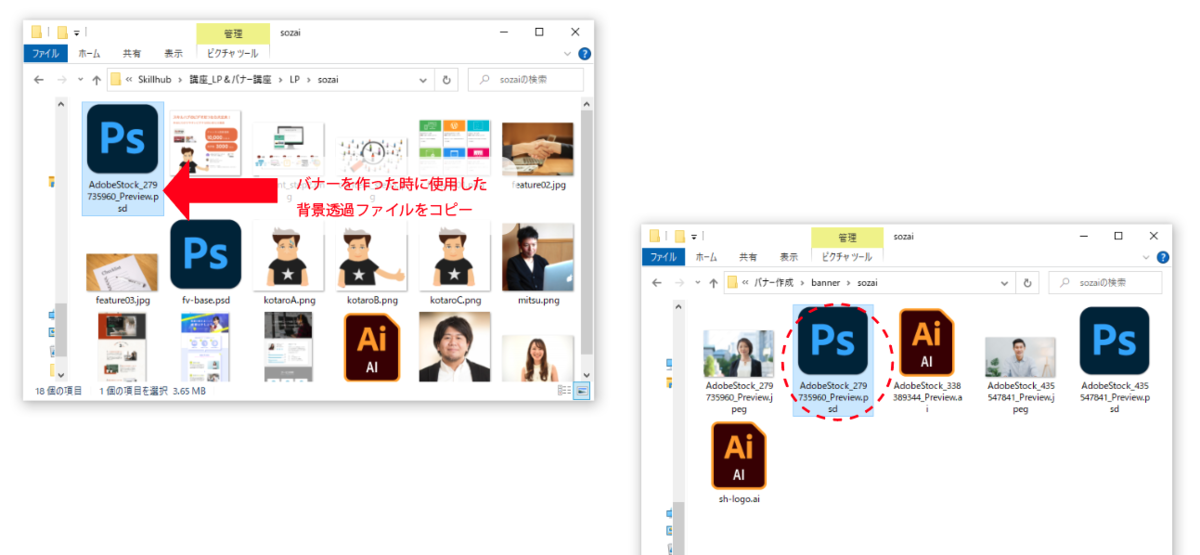Open the ファイル tab in banner window
This screenshot has width=1200, height=555.
pyautogui.click(x=664, y=257)
